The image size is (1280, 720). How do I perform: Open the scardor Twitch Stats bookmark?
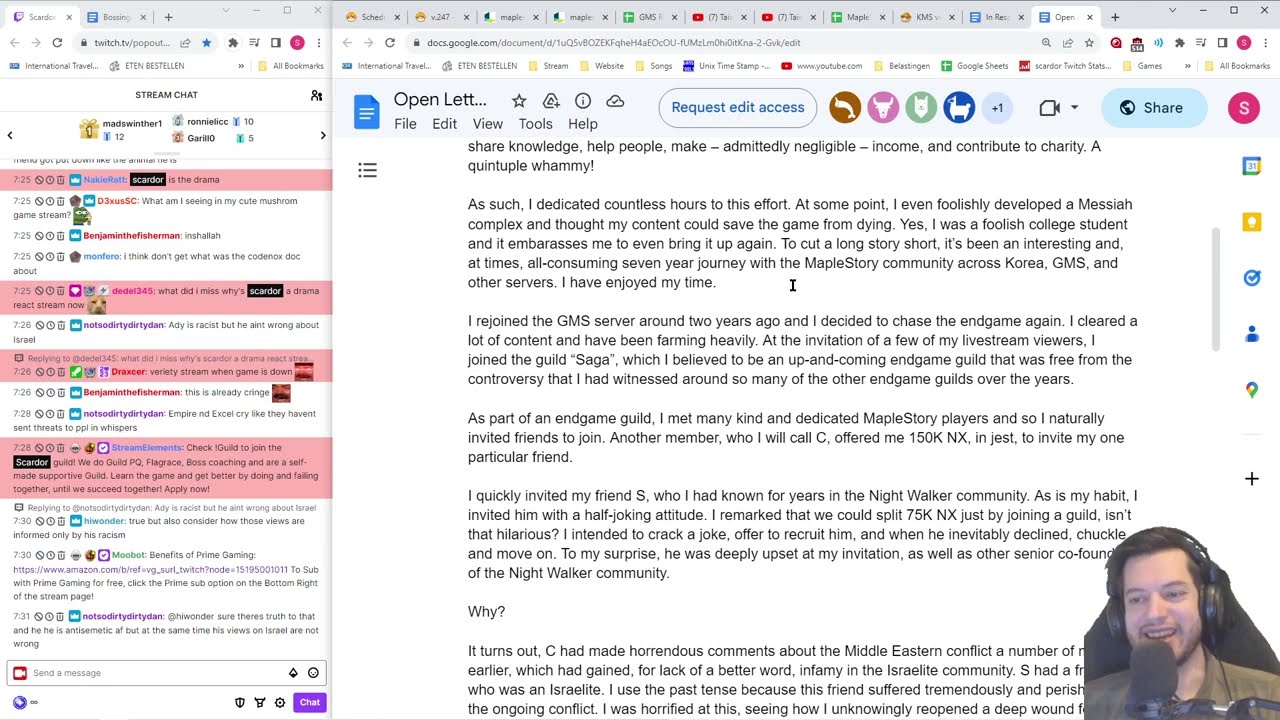coord(1064,66)
